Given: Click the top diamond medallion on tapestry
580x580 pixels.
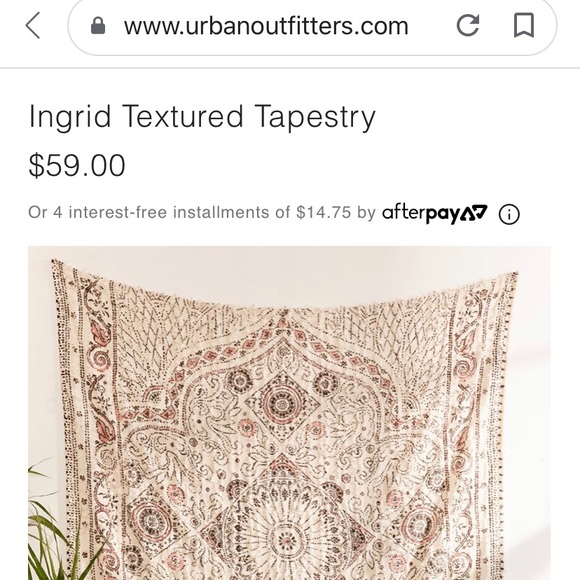Looking at the screenshot, I should [x=282, y=403].
